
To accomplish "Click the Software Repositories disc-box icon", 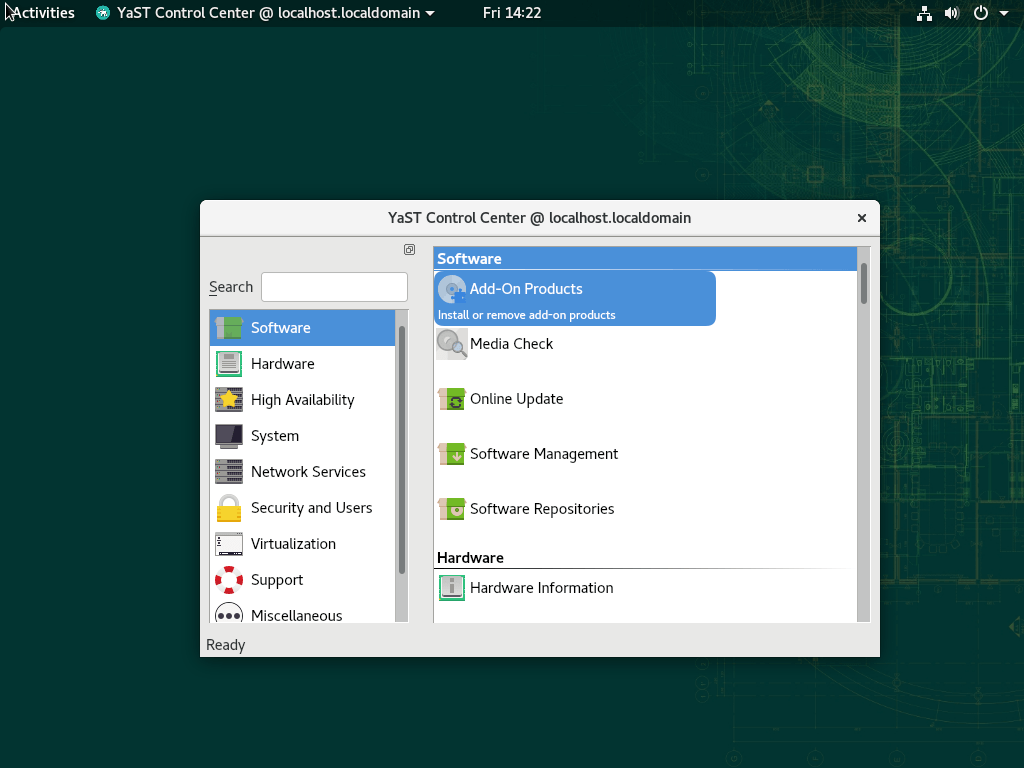I will click(x=452, y=509).
